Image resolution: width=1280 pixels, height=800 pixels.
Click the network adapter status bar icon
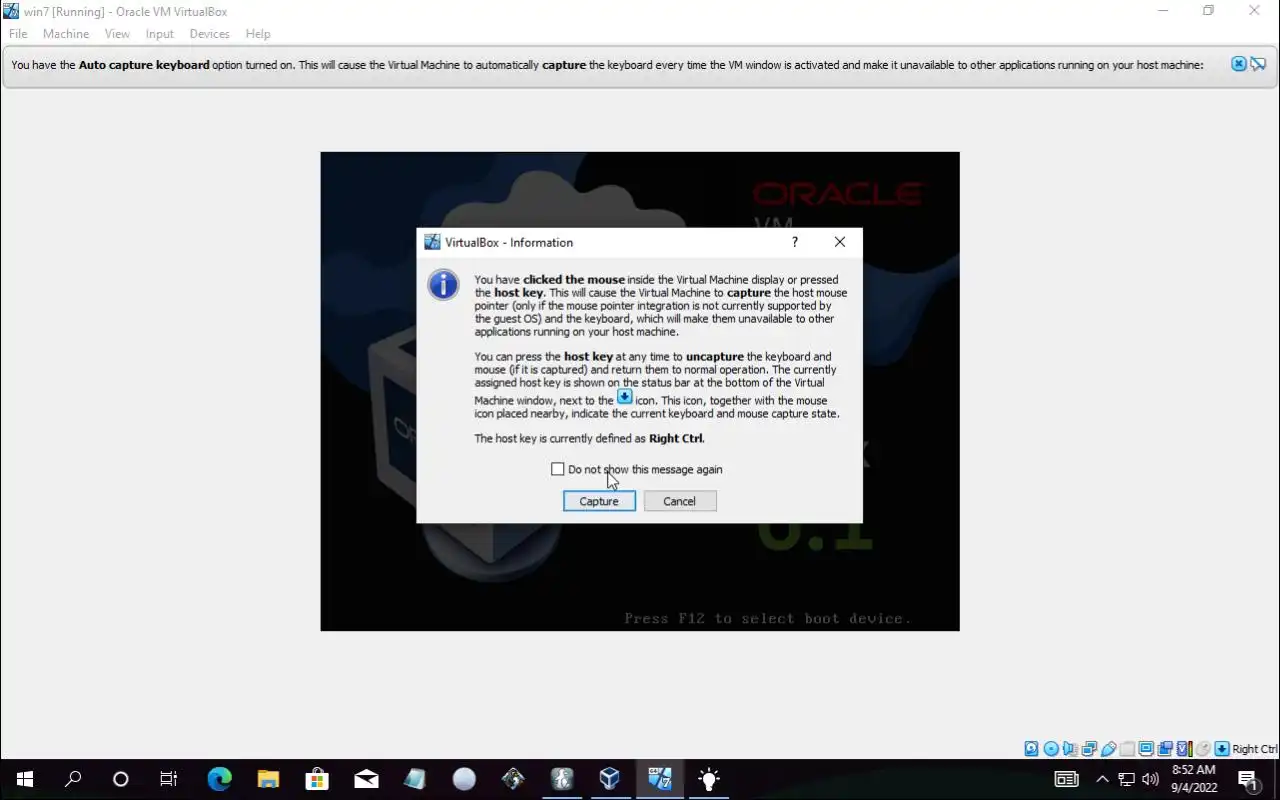1089,749
